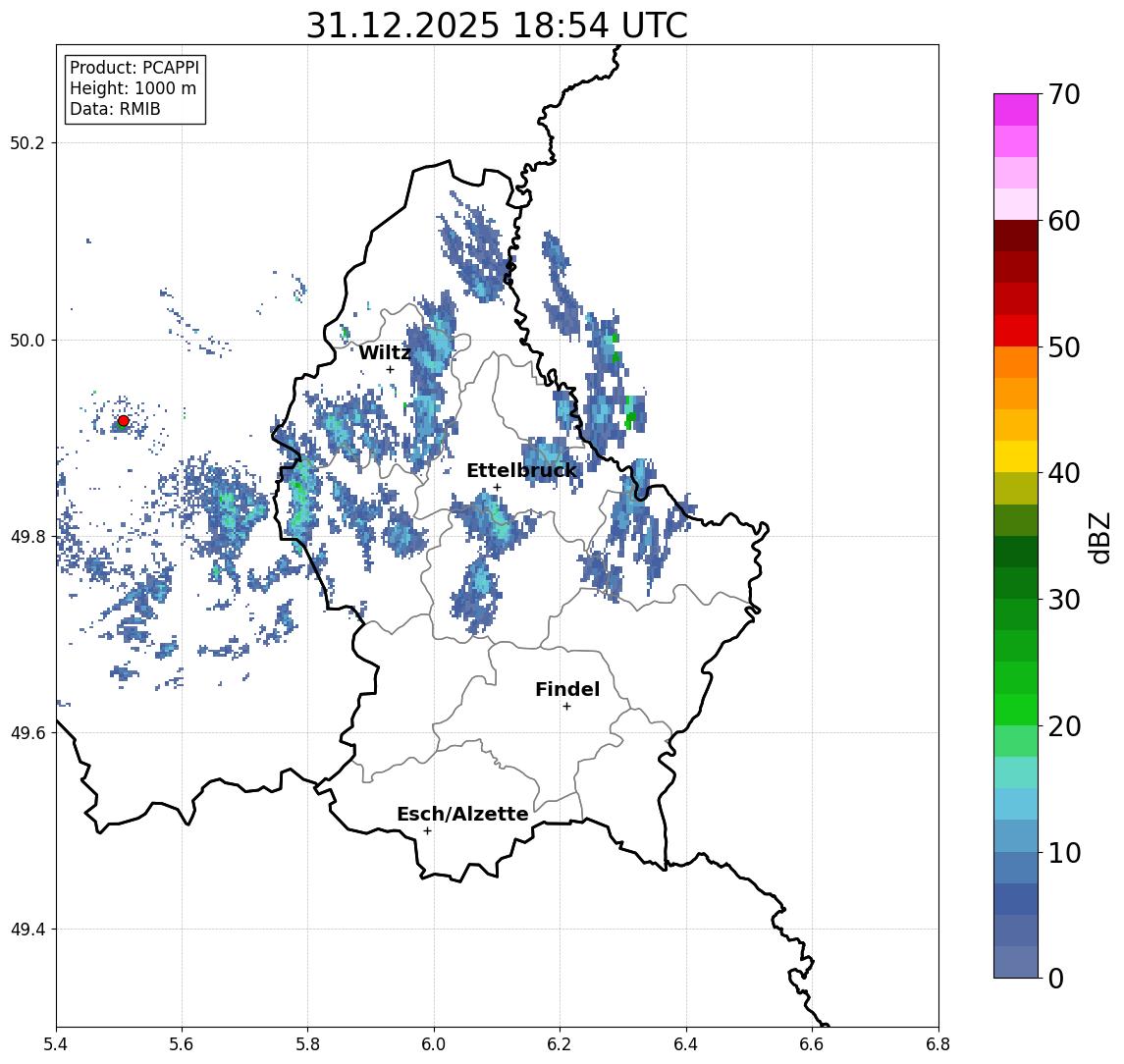Click the magenta top swatch of colorbar
The image size is (1124, 1064).
coord(1016,110)
